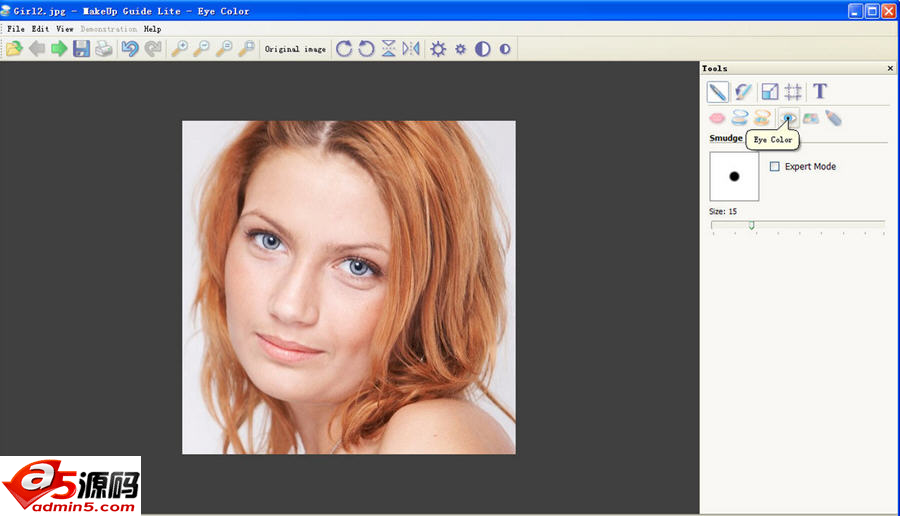This screenshot has width=900, height=516.
Task: Flip the image vertically
Action: 389,49
